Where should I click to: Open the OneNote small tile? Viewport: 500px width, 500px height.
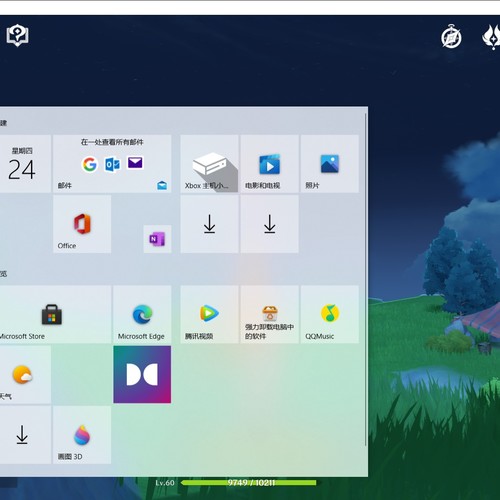tap(157, 239)
